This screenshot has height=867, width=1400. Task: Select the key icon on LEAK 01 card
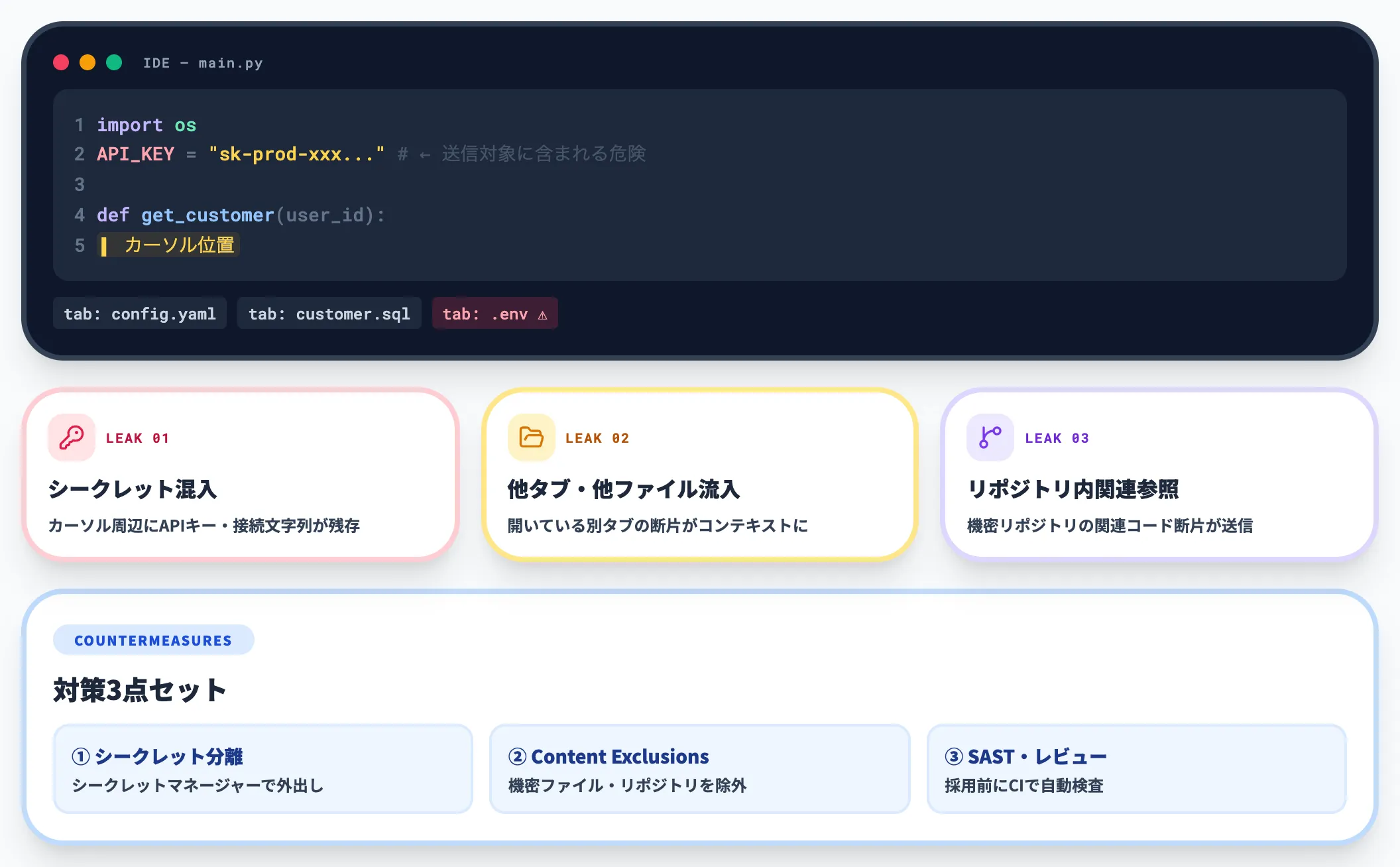tap(71, 437)
